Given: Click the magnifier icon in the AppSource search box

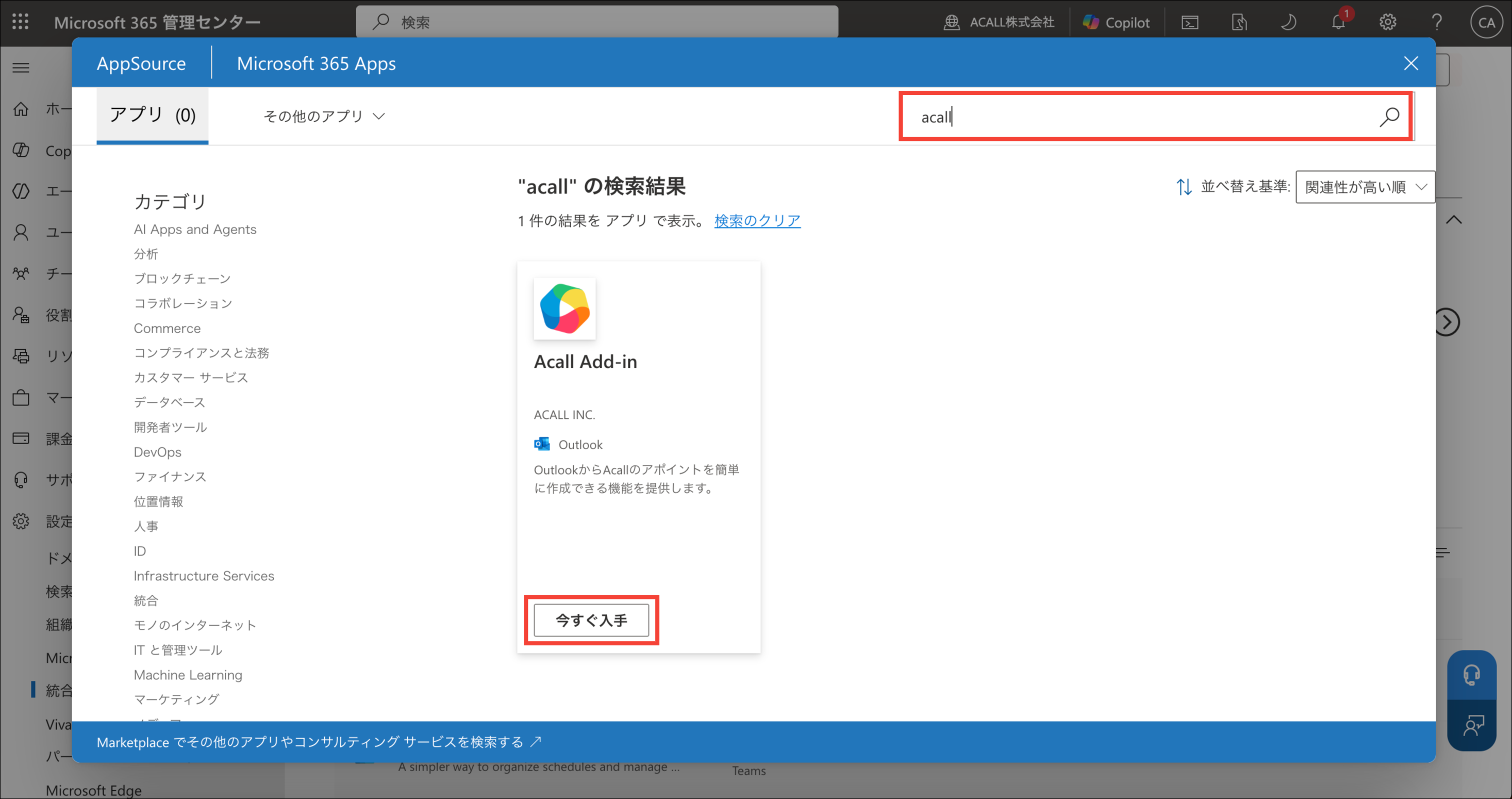Looking at the screenshot, I should tap(1389, 117).
